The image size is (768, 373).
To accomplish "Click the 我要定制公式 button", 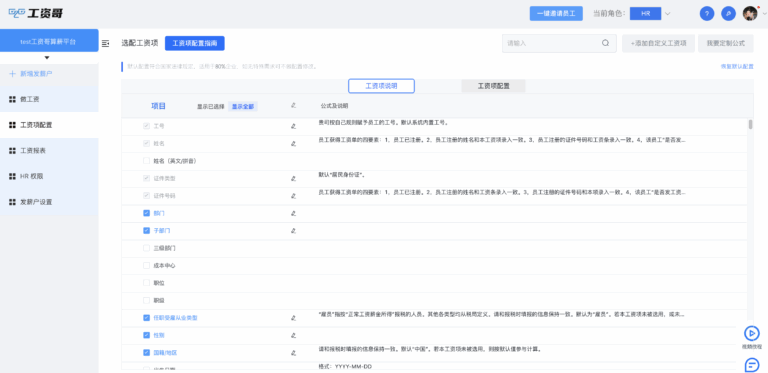I will 726,43.
